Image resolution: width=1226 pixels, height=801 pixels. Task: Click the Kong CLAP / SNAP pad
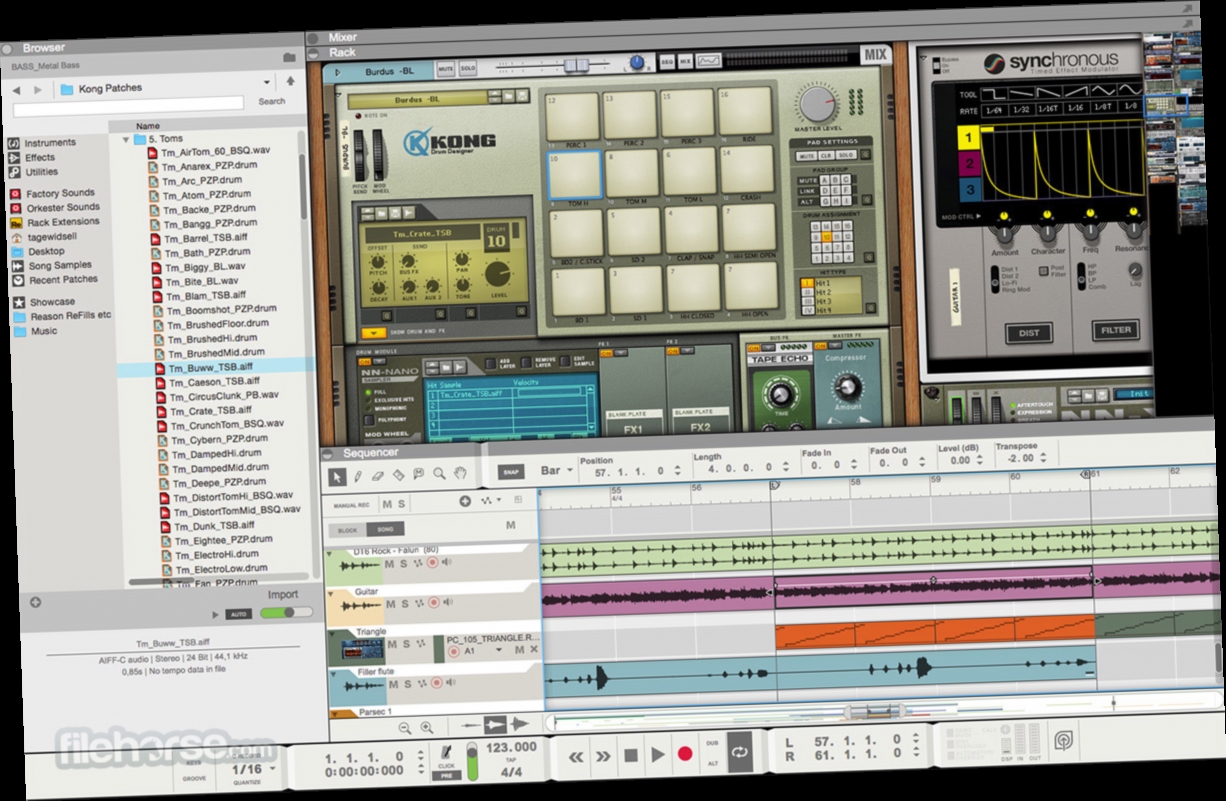point(692,230)
